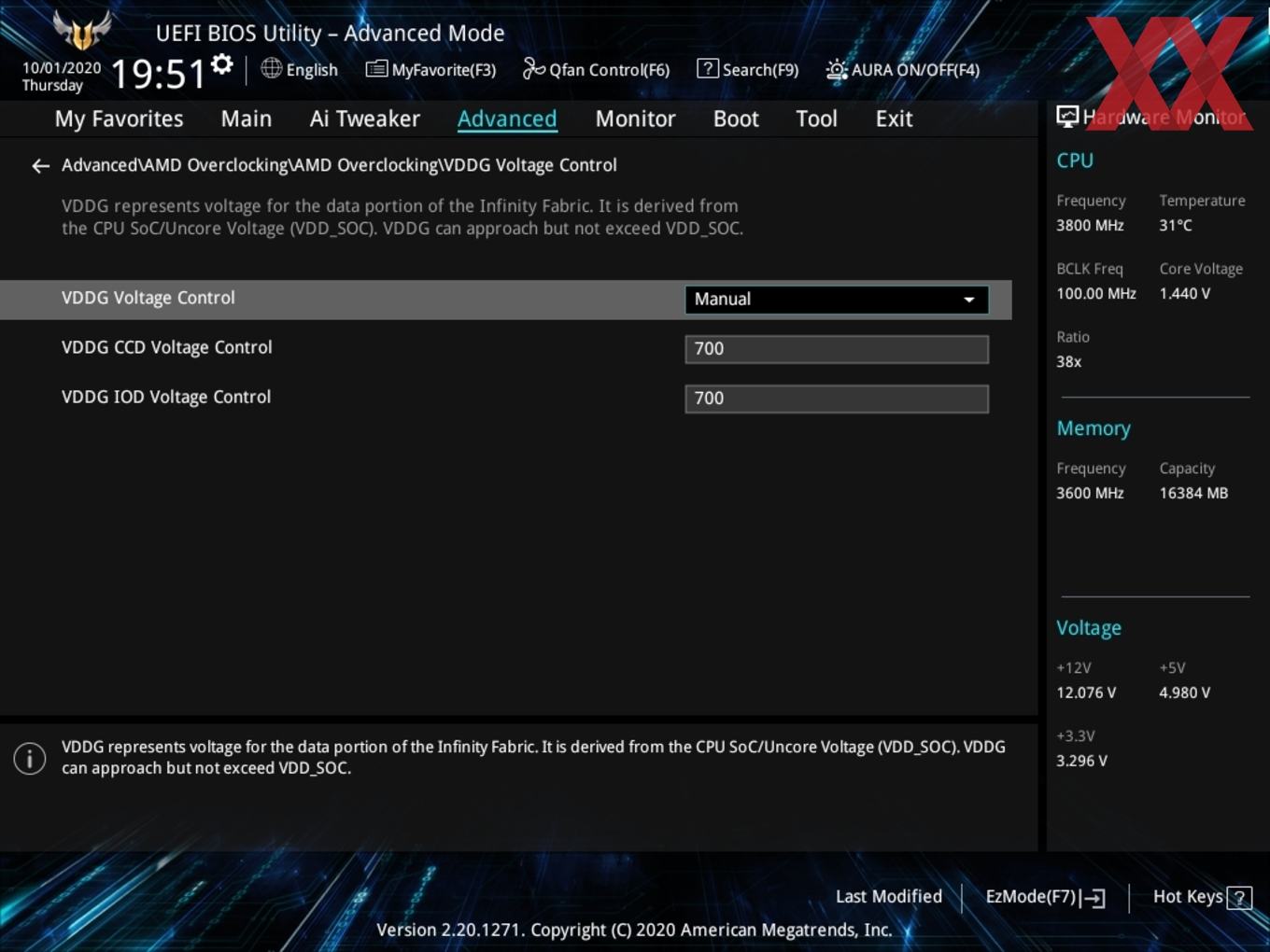The width and height of the screenshot is (1270, 952).
Task: Open the Tool tab
Action: point(816,119)
